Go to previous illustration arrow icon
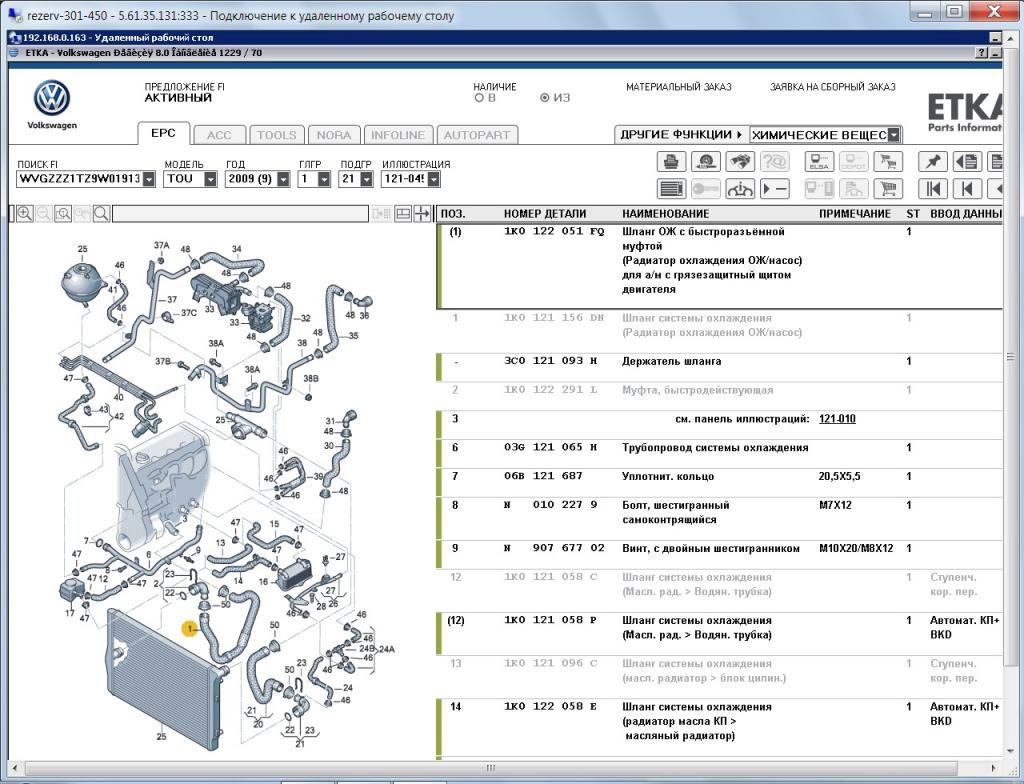Screen dimensions: 1024x784 967,189
